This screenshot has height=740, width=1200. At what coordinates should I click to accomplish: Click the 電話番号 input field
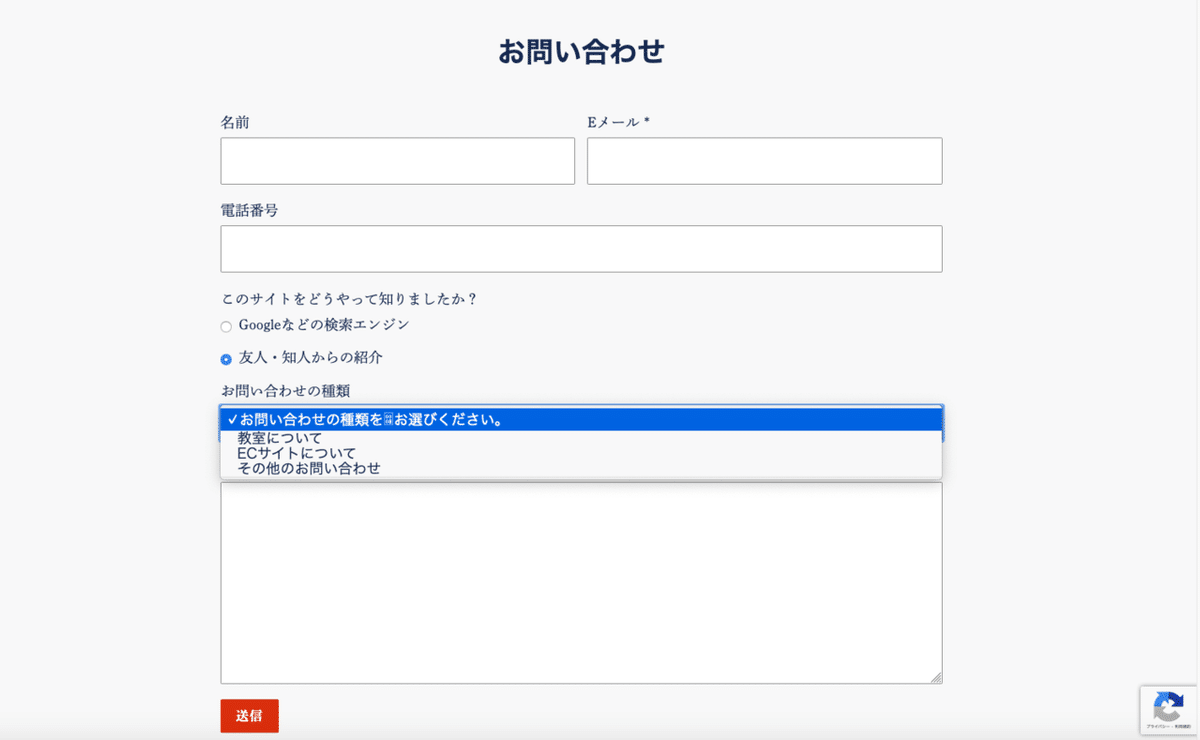pos(580,248)
